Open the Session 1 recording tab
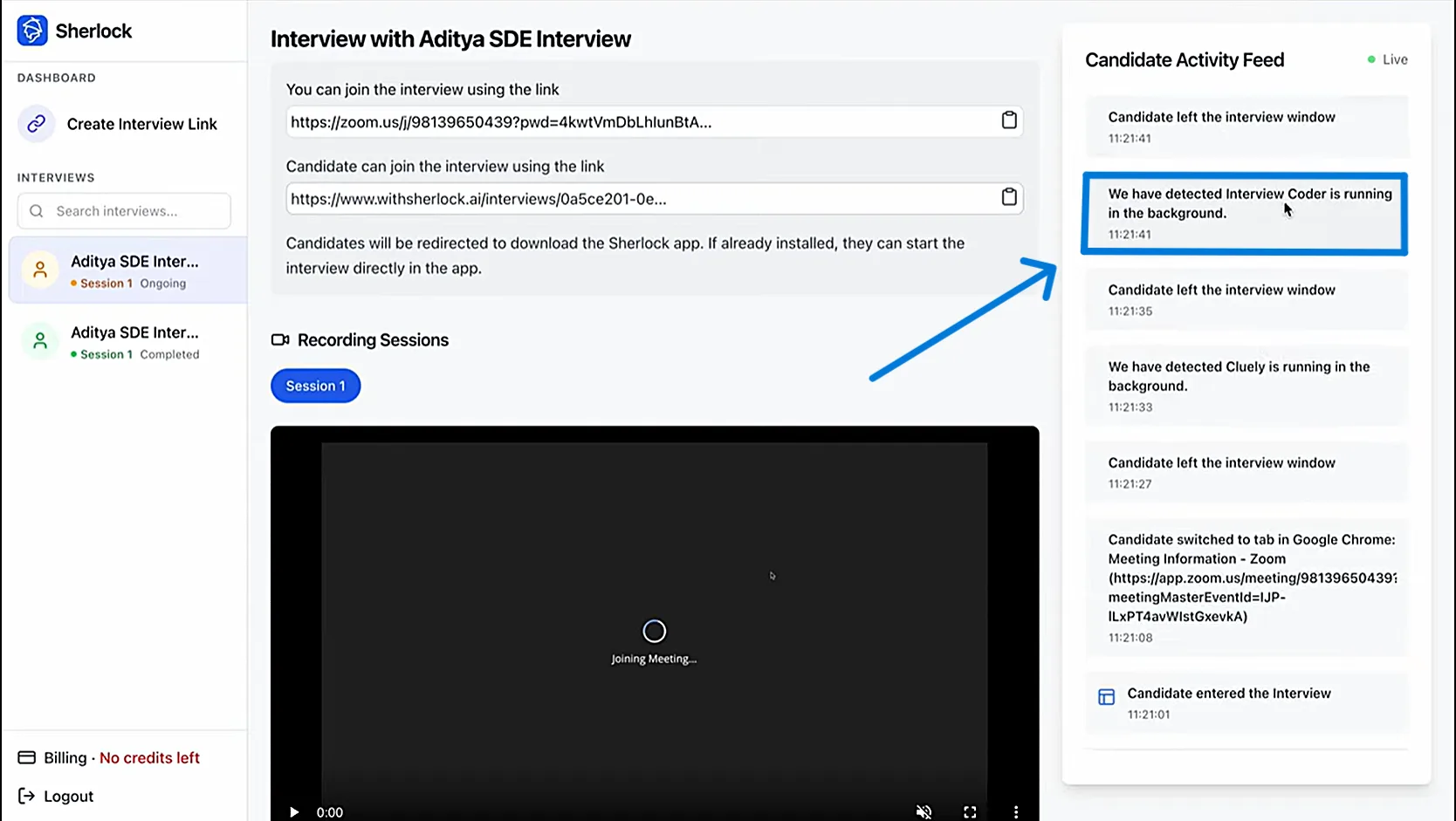The height and width of the screenshot is (821, 1456). tap(315, 386)
